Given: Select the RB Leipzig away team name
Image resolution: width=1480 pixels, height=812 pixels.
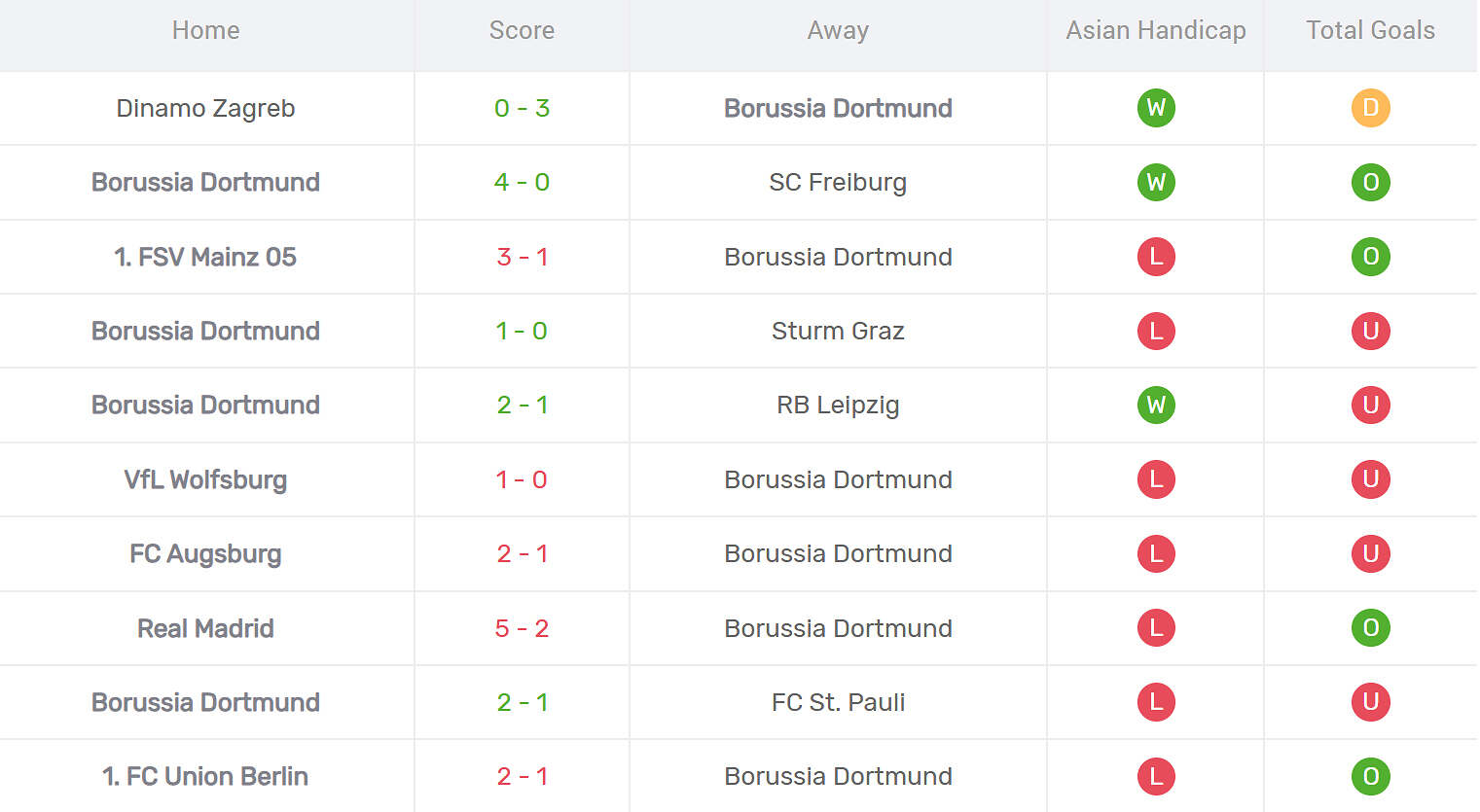Looking at the screenshot, I should (x=838, y=405).
